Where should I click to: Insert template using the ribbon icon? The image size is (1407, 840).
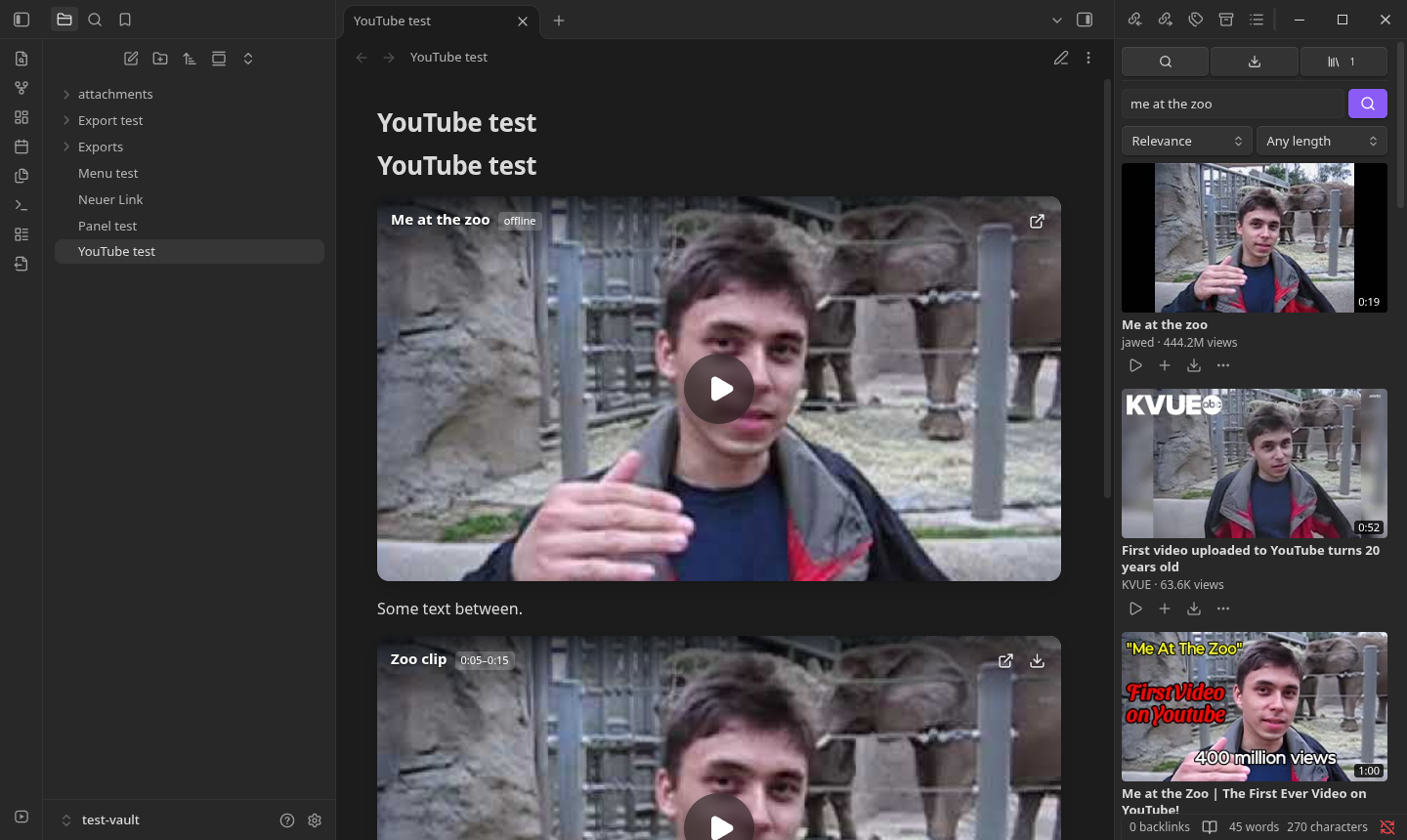pyautogui.click(x=21, y=176)
